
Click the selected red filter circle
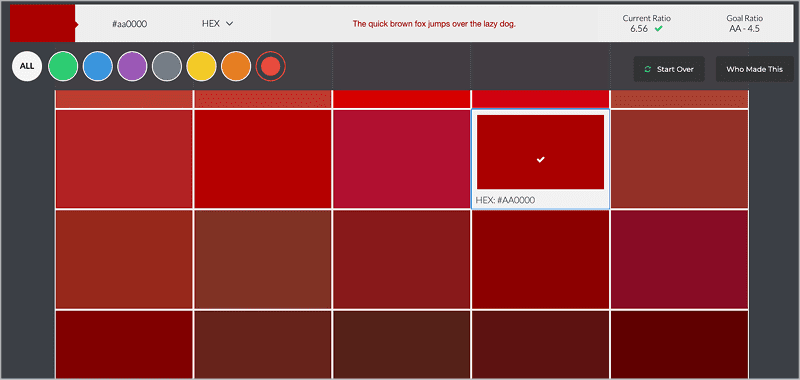click(271, 66)
